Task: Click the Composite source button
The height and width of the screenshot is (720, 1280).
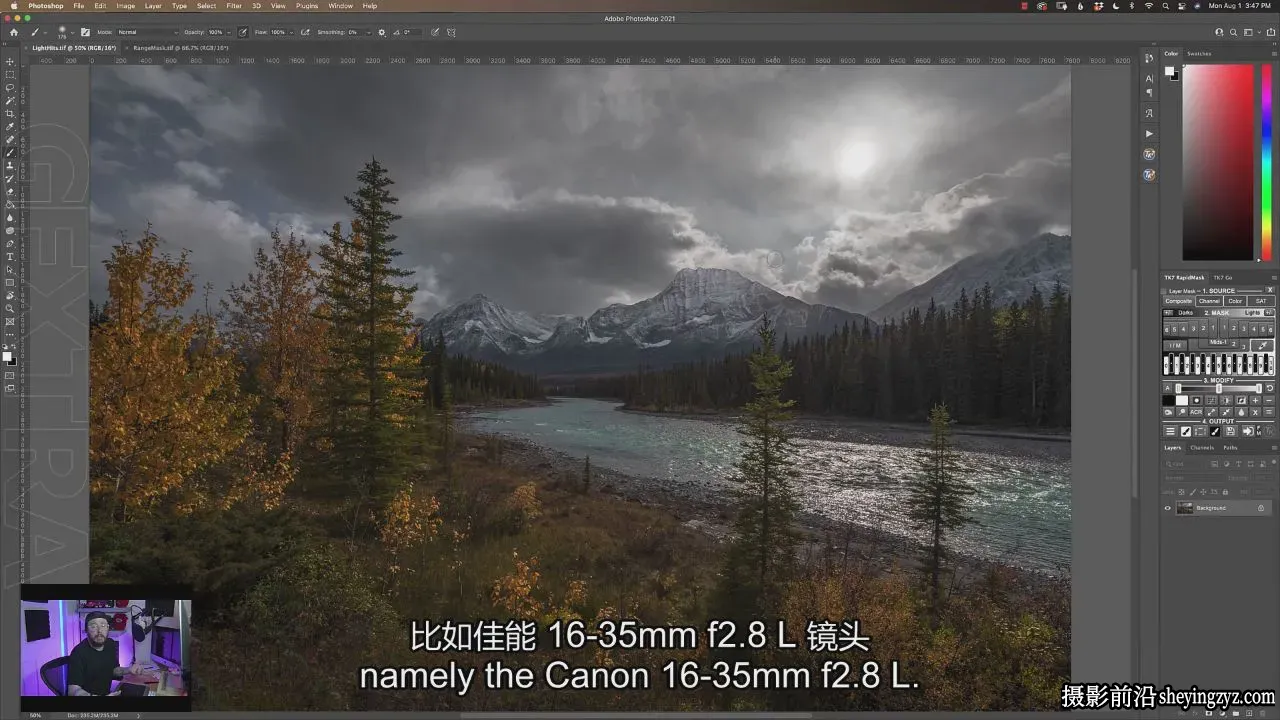Action: (1178, 301)
